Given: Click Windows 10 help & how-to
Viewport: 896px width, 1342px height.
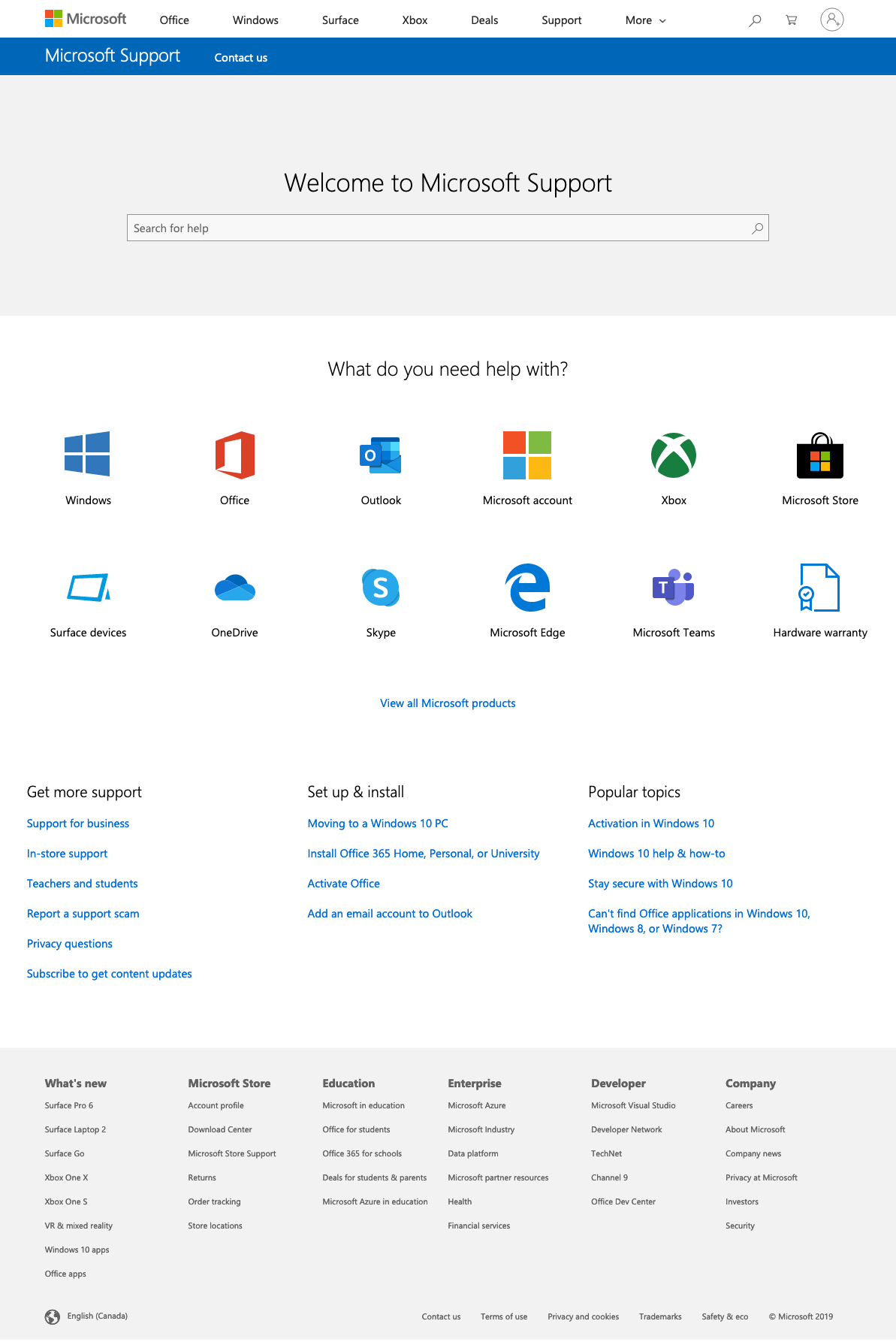Looking at the screenshot, I should pyautogui.click(x=656, y=854).
